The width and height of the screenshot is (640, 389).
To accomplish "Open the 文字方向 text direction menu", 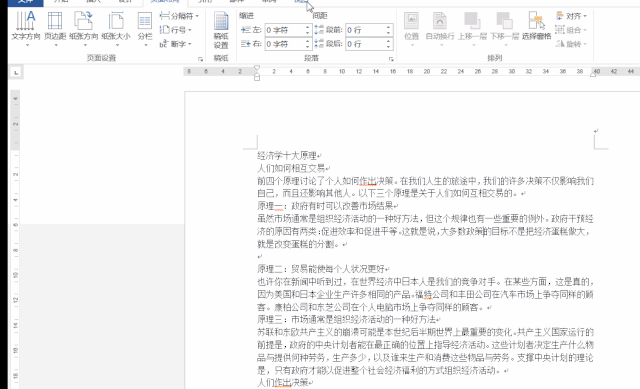I will [x=26, y=29].
